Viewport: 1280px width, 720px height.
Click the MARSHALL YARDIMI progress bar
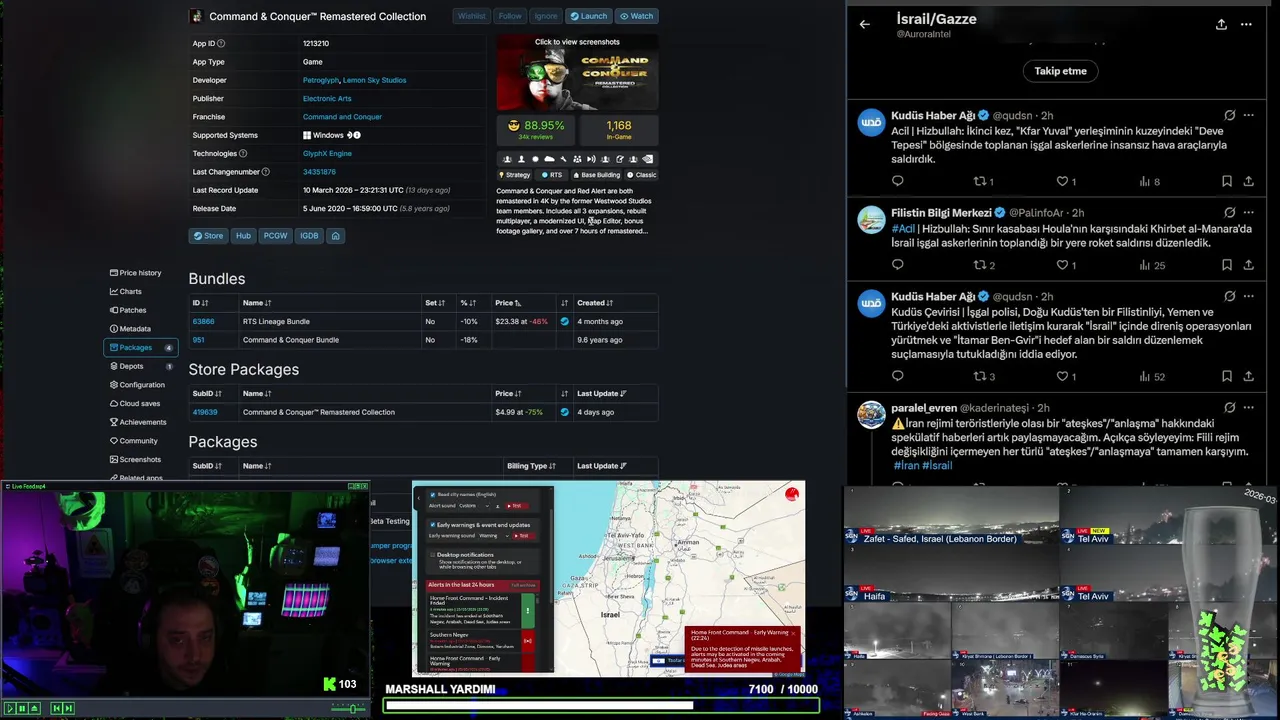coord(602,705)
